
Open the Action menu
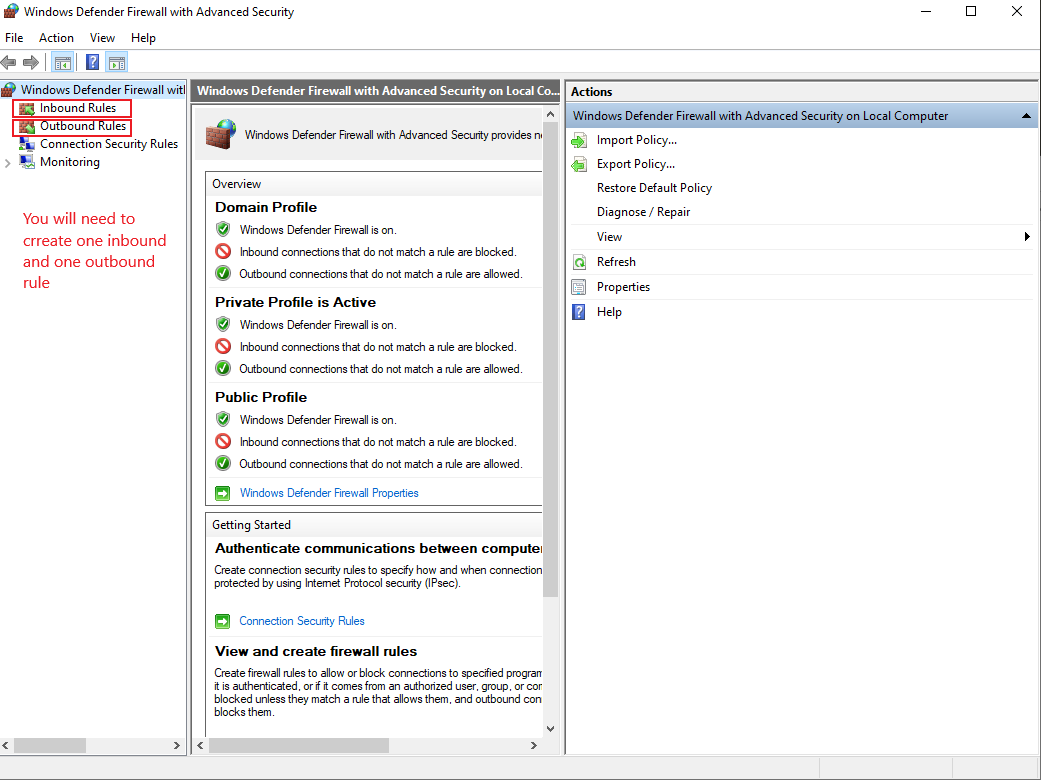[56, 38]
